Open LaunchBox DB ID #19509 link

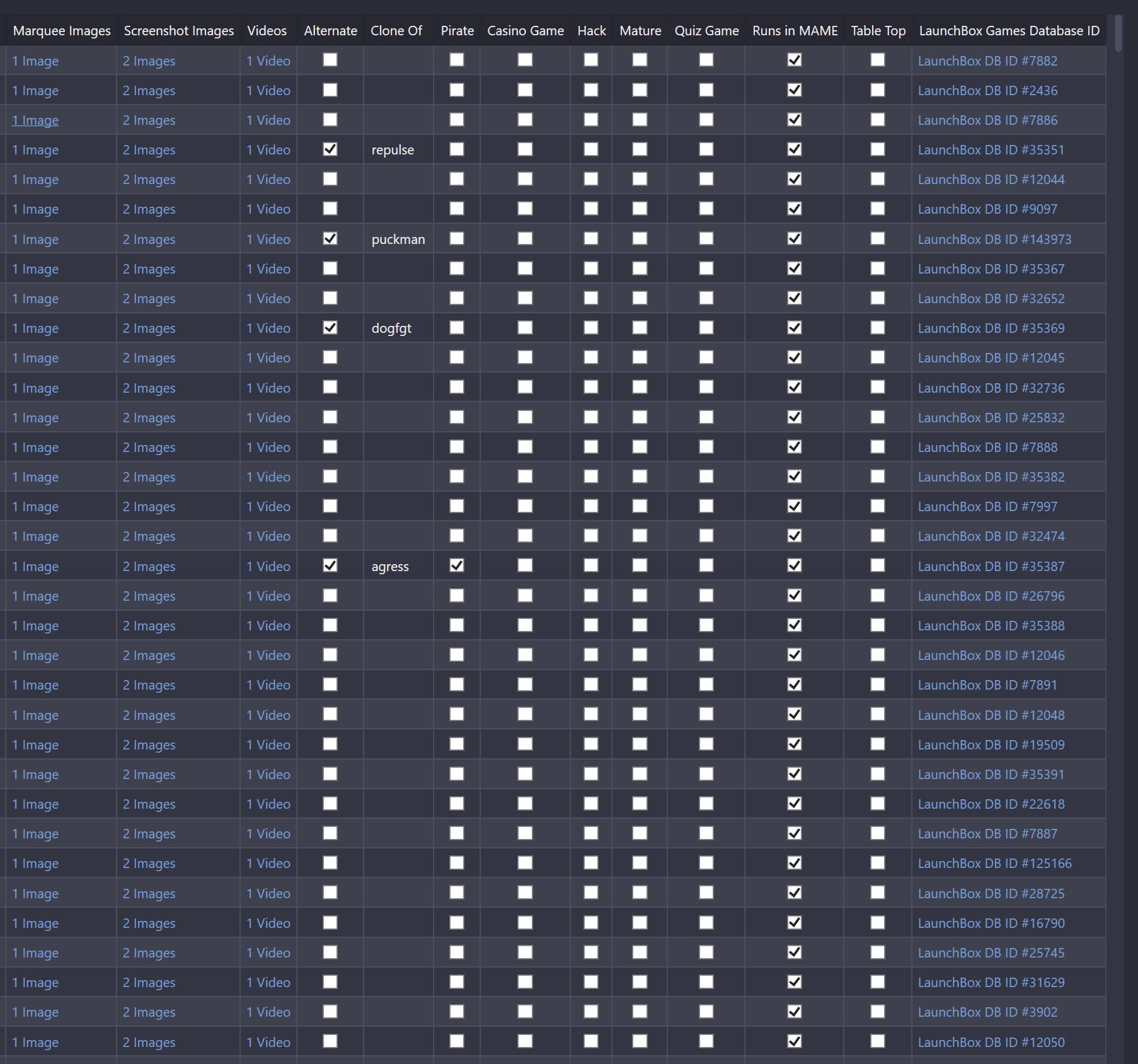[x=991, y=745]
